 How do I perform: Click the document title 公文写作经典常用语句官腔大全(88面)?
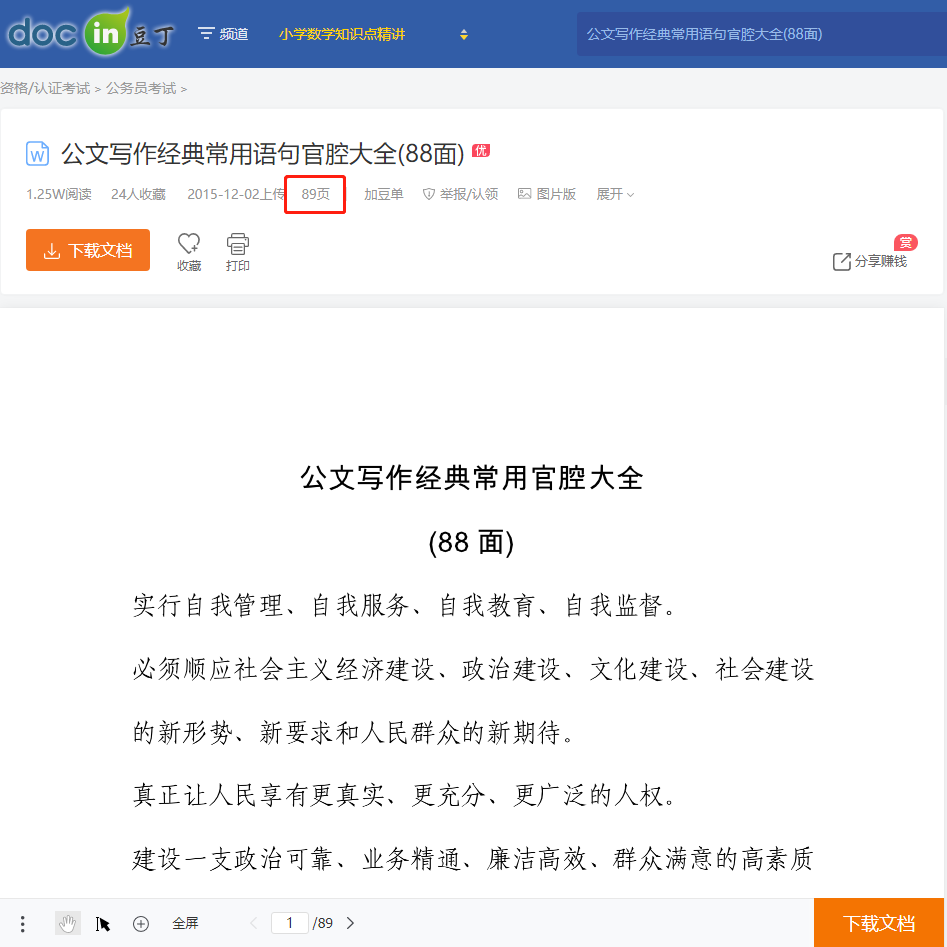(x=263, y=153)
